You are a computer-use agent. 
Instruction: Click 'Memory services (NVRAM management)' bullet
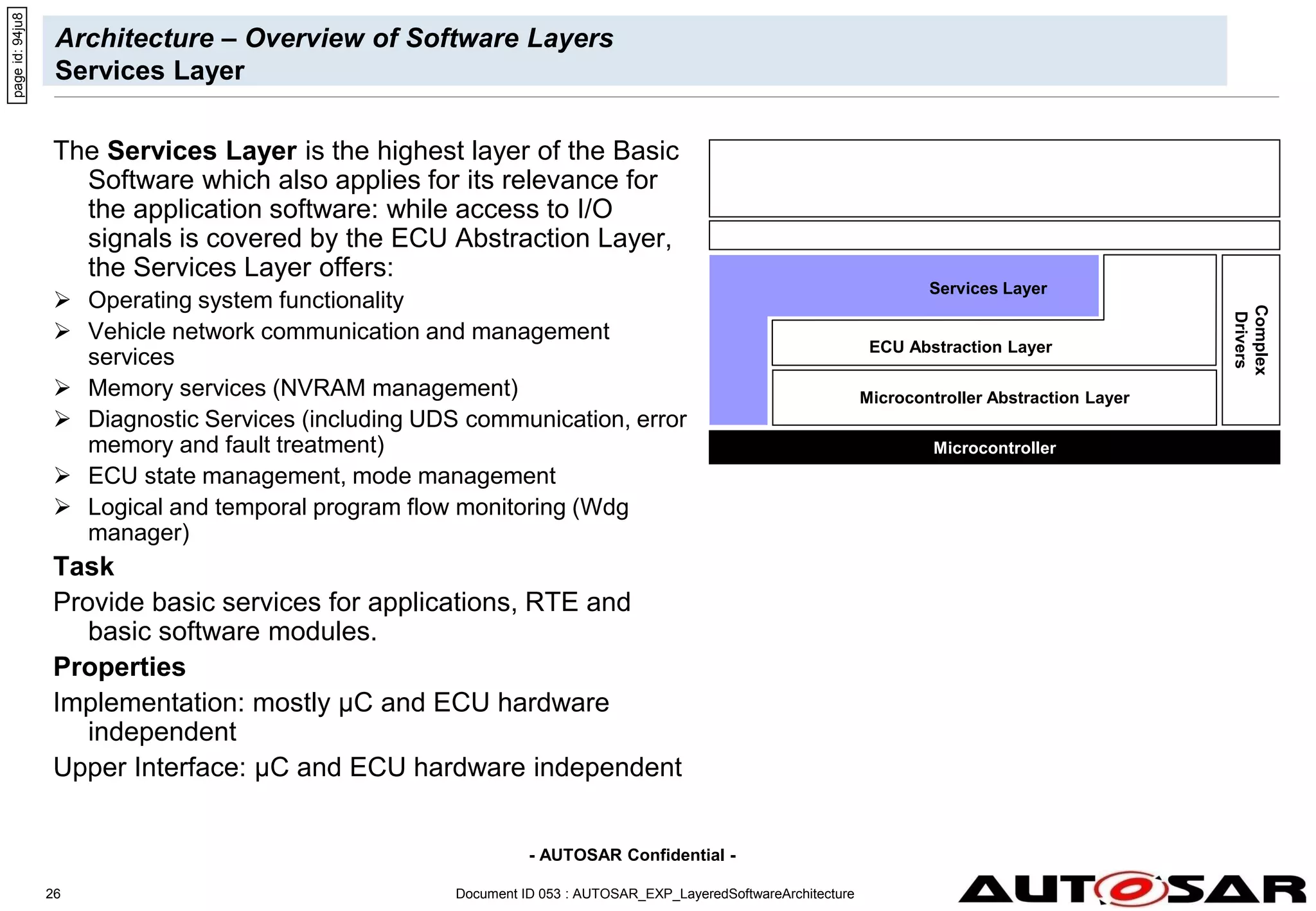[x=303, y=388]
